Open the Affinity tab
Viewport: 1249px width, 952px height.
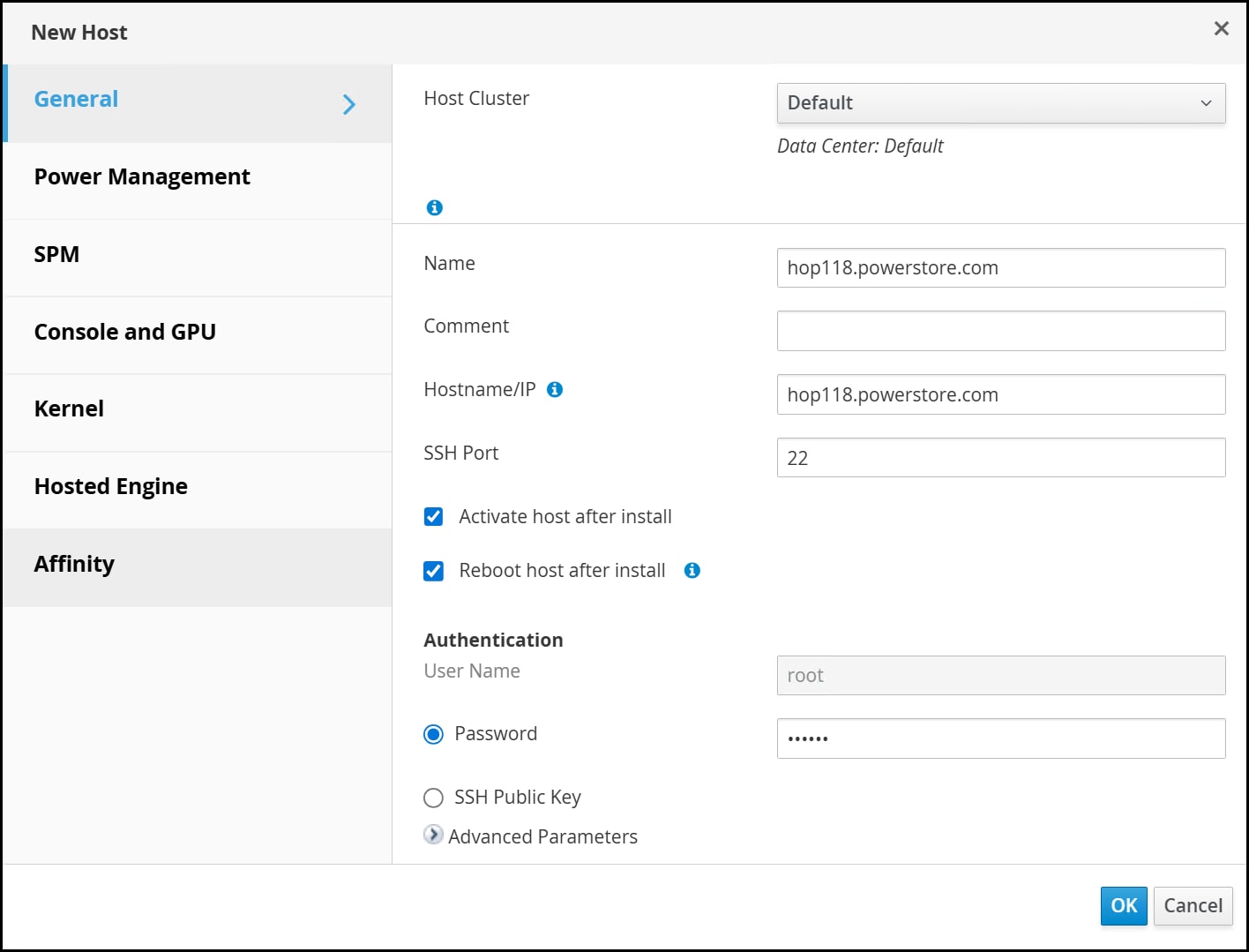(x=198, y=568)
